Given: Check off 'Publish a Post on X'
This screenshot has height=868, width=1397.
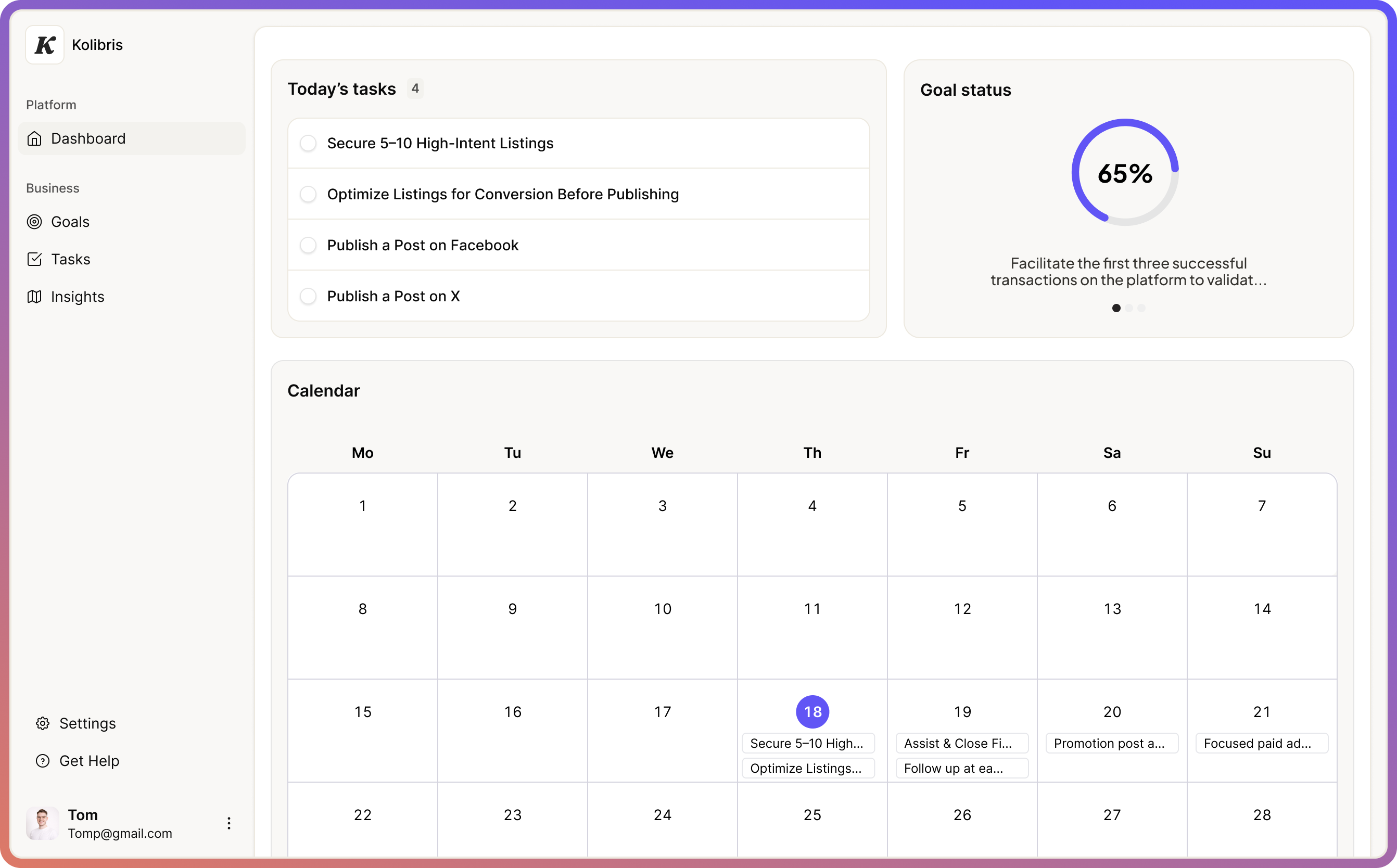Looking at the screenshot, I should pos(308,296).
